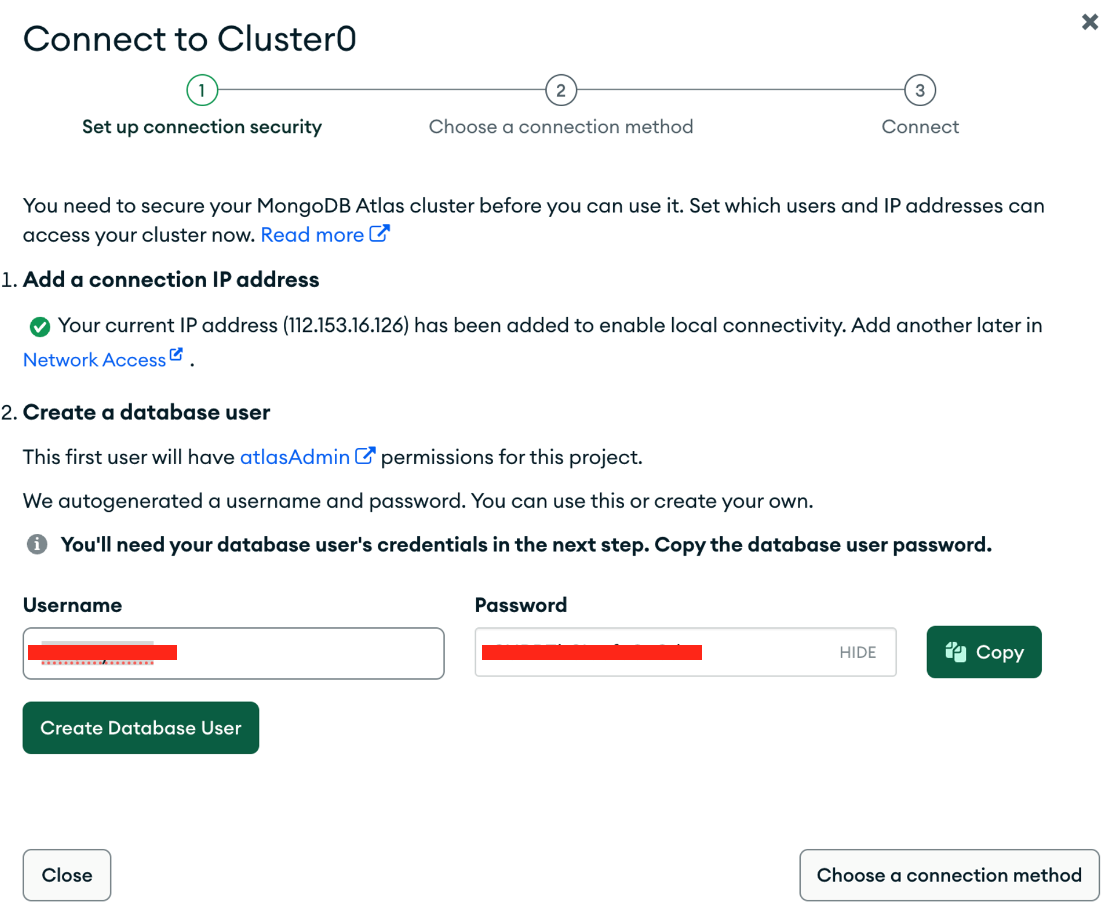Focus the Username input field
This screenshot has width=1107, height=912.
[x=300, y=654]
